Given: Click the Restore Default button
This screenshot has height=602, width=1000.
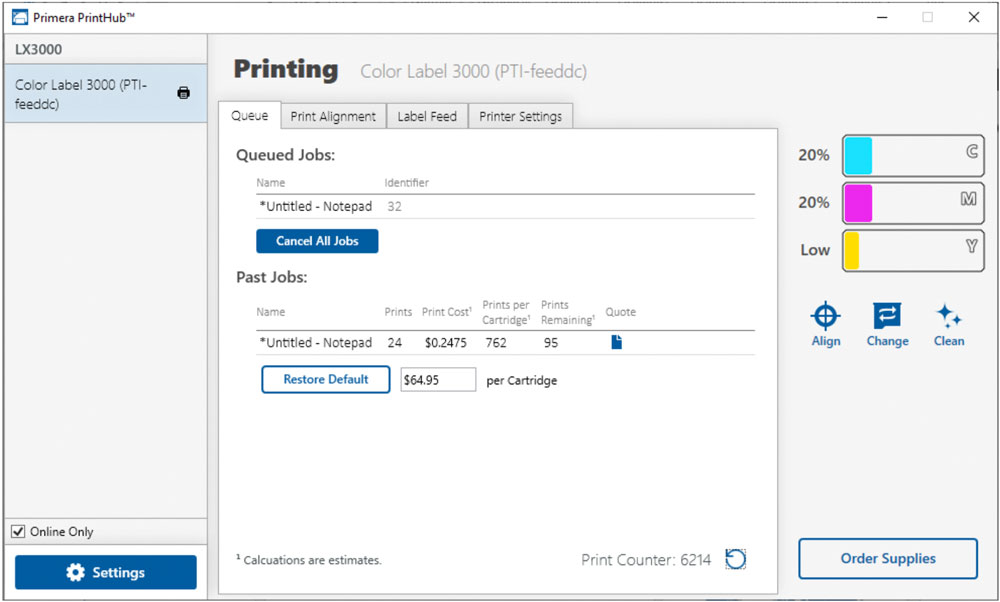Looking at the screenshot, I should click(x=326, y=379).
